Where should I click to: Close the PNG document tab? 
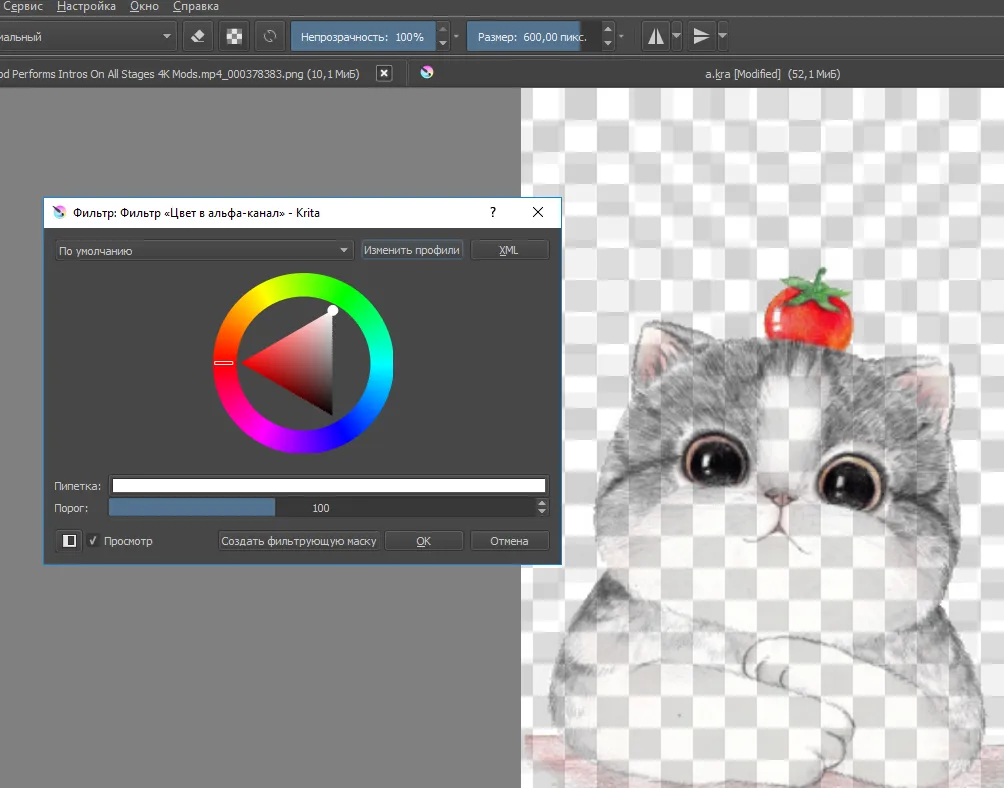coord(384,73)
